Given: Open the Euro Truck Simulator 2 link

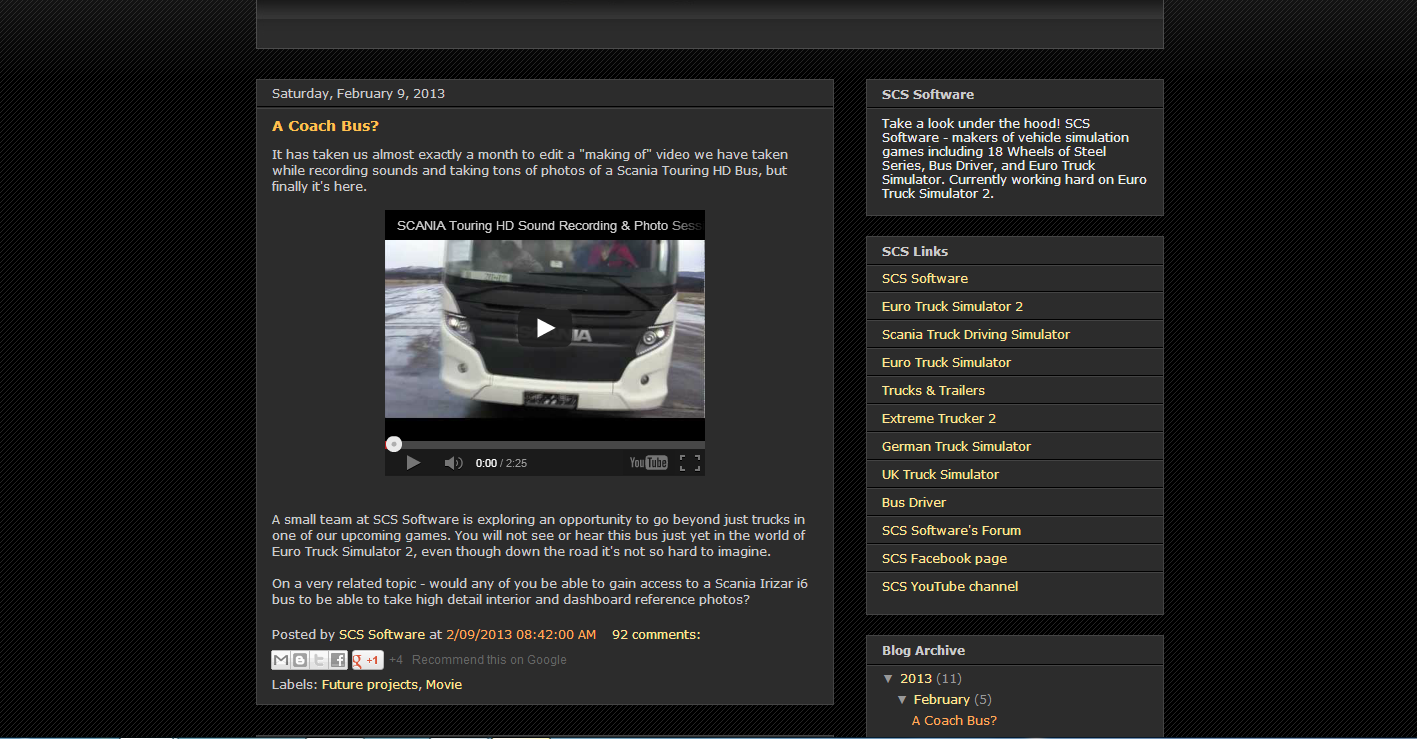Looking at the screenshot, I should pyautogui.click(x=952, y=306).
